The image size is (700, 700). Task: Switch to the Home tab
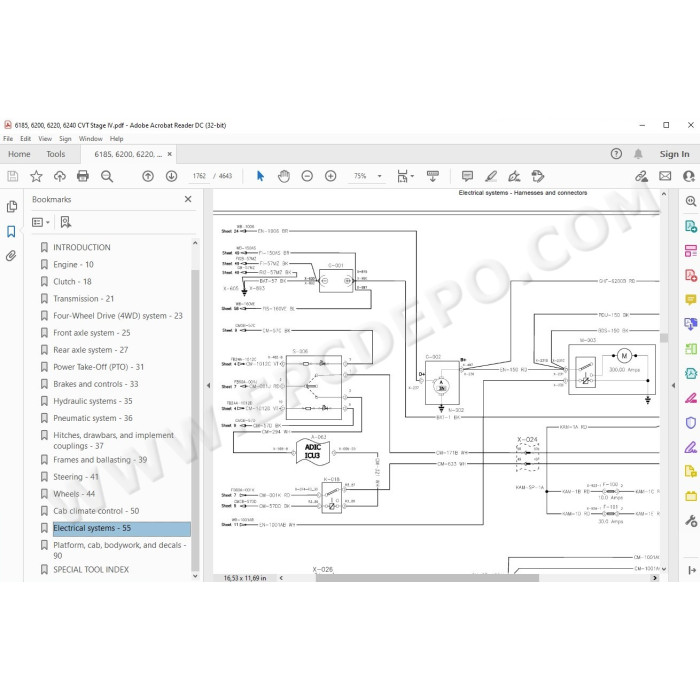pos(19,154)
